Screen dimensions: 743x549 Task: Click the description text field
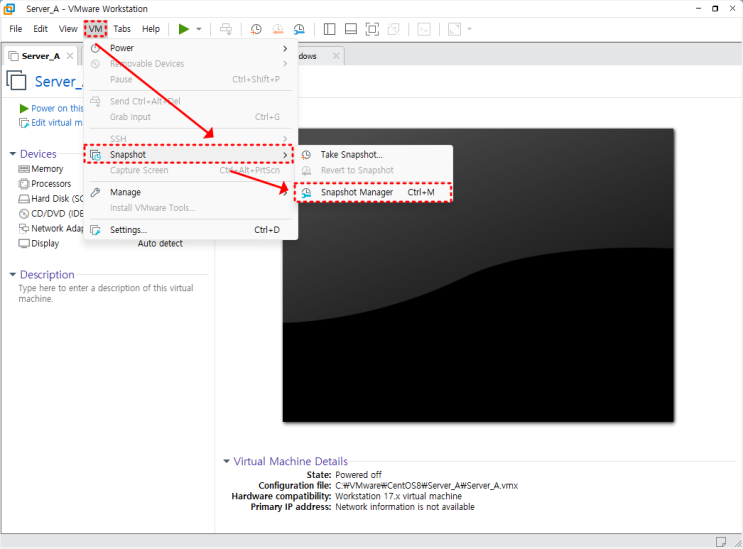tap(106, 293)
